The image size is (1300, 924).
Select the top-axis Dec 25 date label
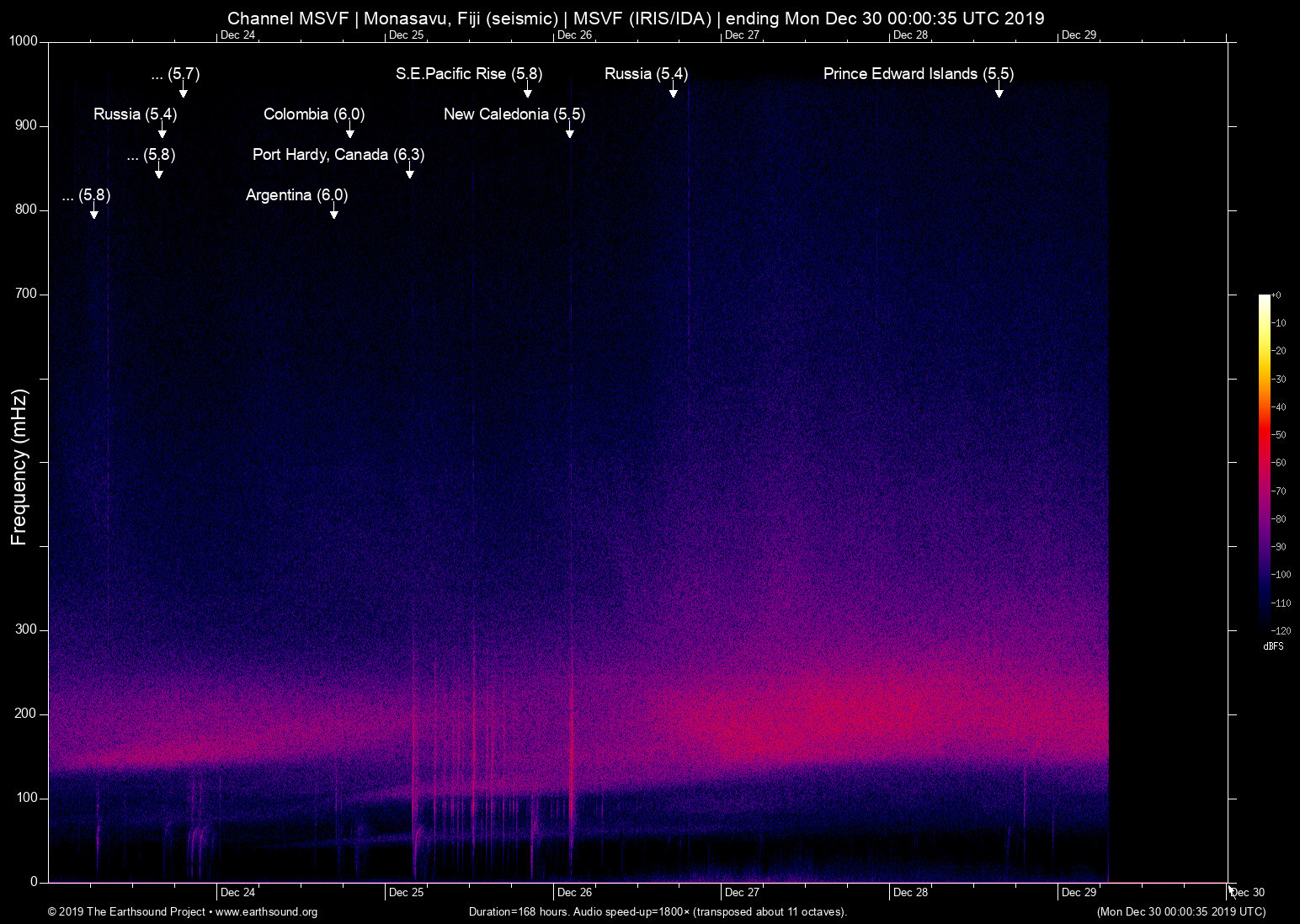406,35
